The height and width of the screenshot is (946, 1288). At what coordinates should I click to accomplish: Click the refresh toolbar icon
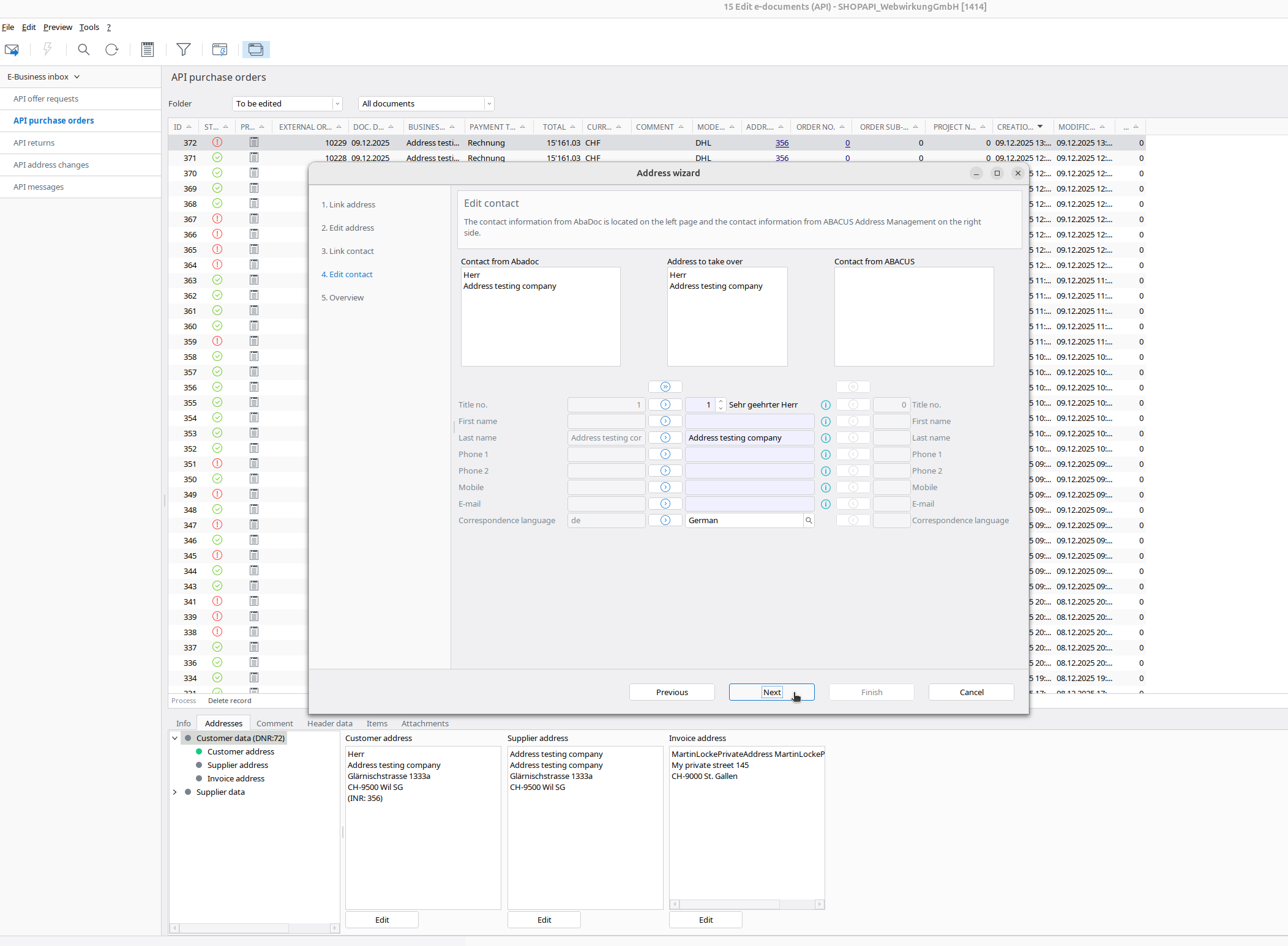point(111,50)
